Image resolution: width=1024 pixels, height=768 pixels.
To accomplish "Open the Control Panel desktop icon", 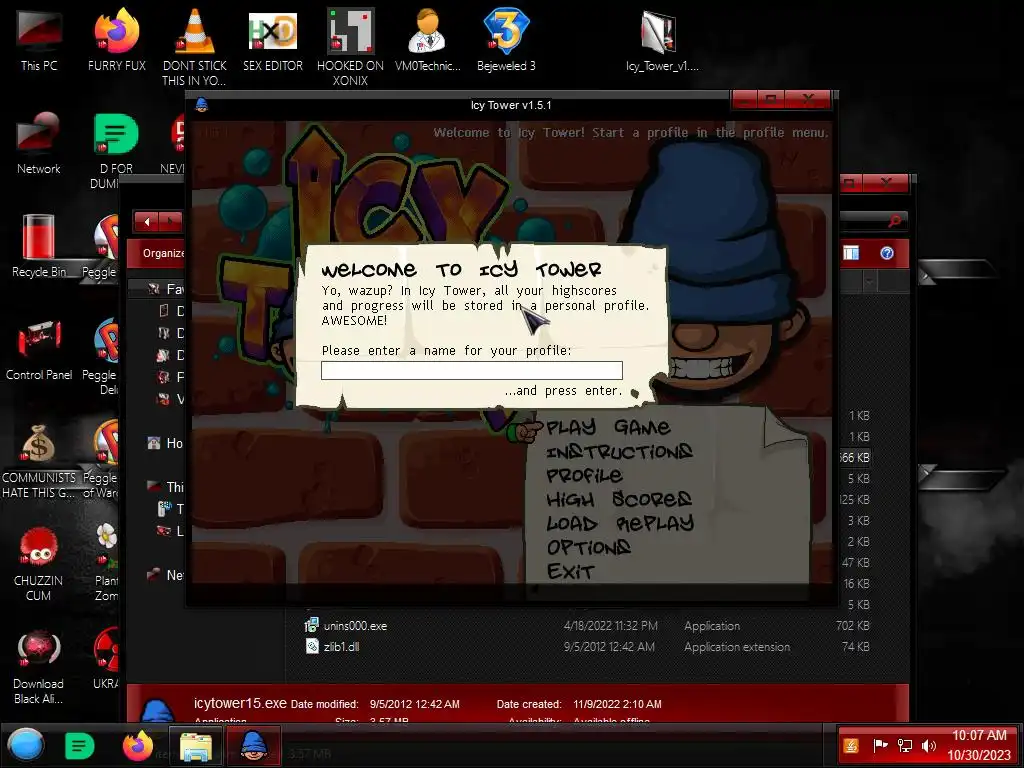I will coord(39,349).
